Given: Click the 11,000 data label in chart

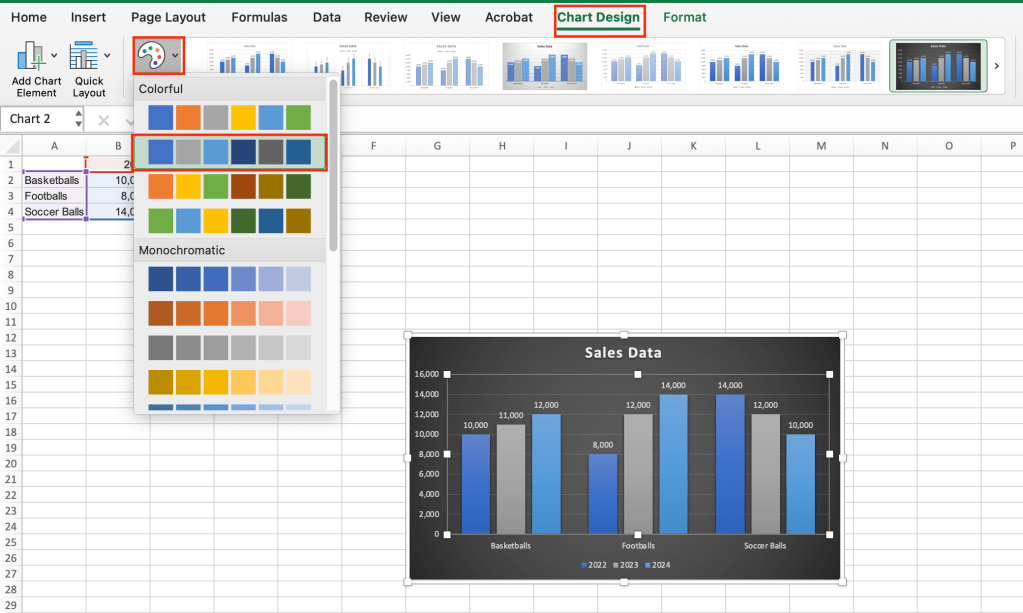Looking at the screenshot, I should pyautogui.click(x=511, y=415).
